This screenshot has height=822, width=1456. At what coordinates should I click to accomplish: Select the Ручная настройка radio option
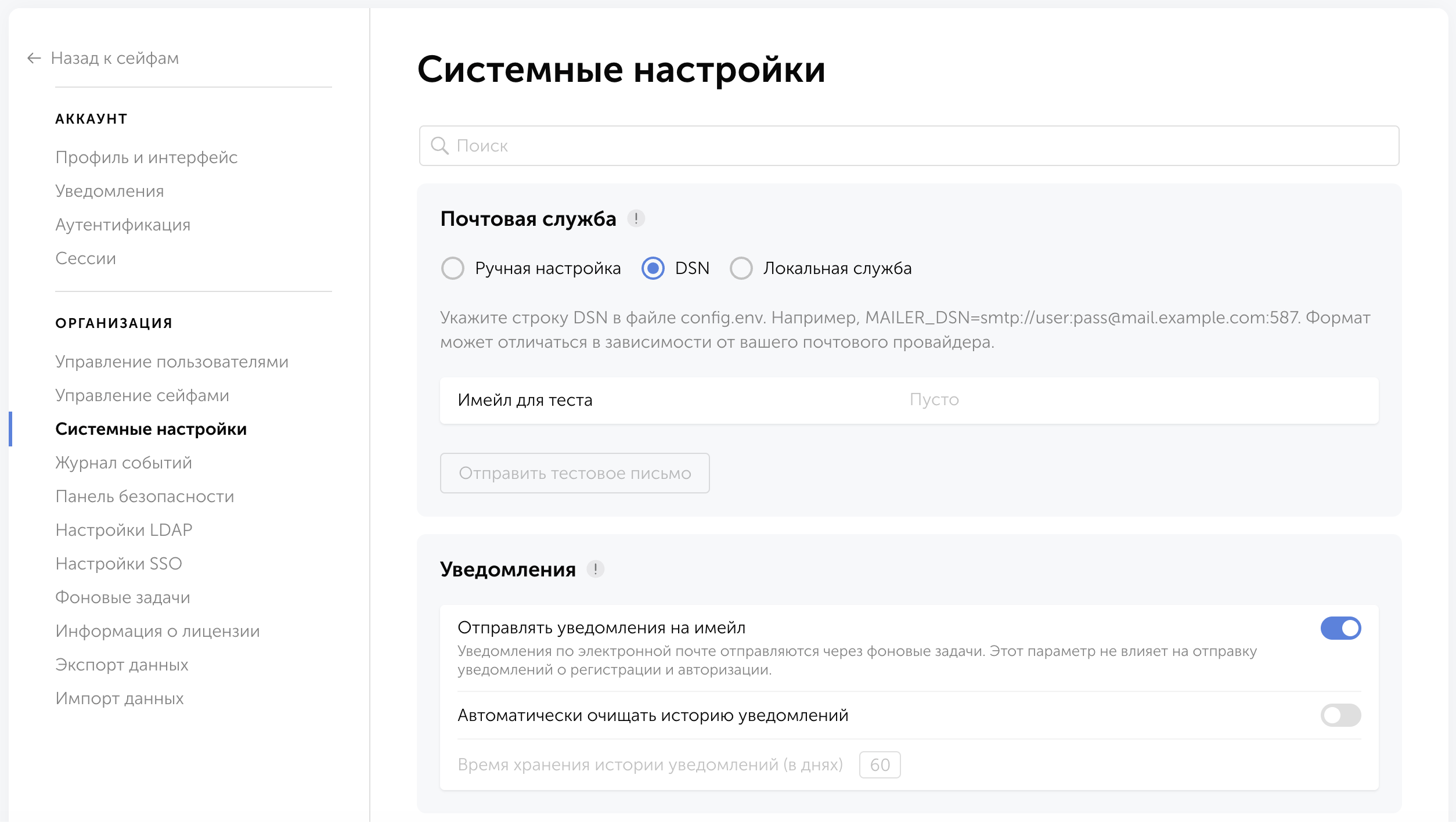click(x=453, y=268)
